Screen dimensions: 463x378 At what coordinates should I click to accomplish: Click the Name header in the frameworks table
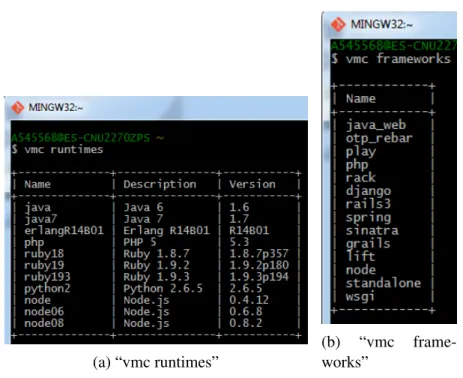pos(361,99)
